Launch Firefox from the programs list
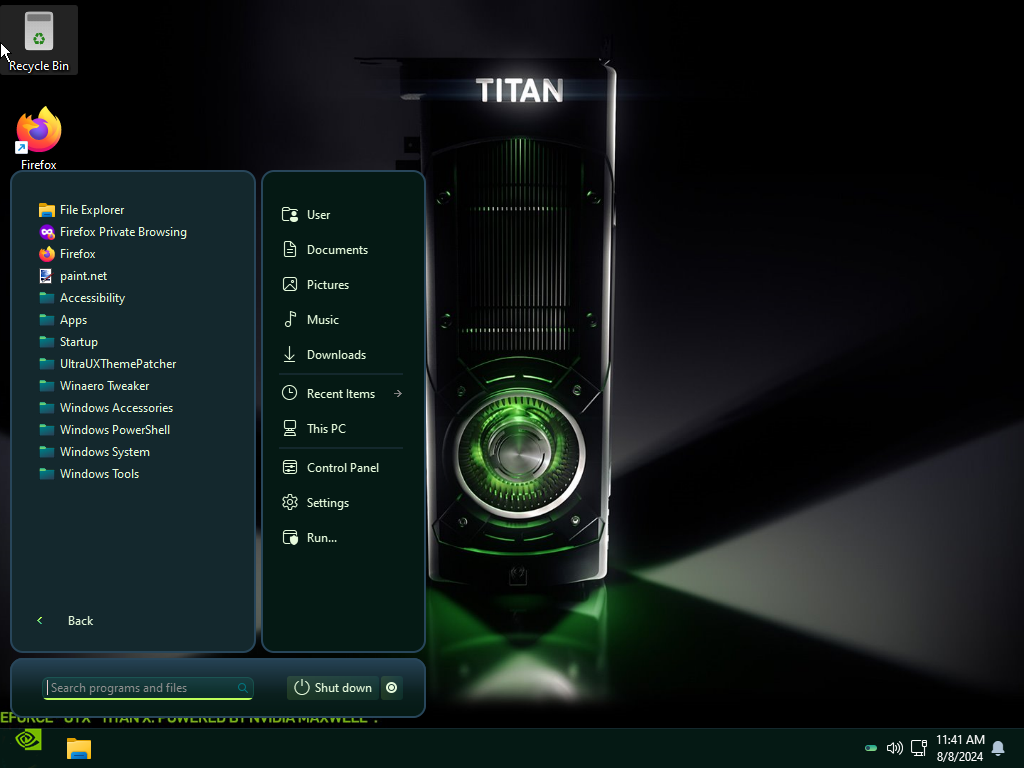This screenshot has height=768, width=1024. tap(67, 253)
